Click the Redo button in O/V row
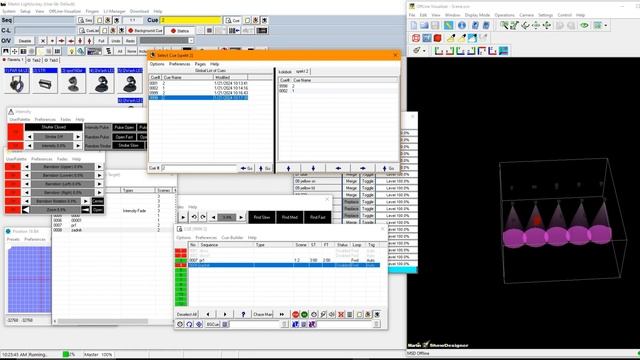This screenshot has width=640, height=360. (130, 41)
